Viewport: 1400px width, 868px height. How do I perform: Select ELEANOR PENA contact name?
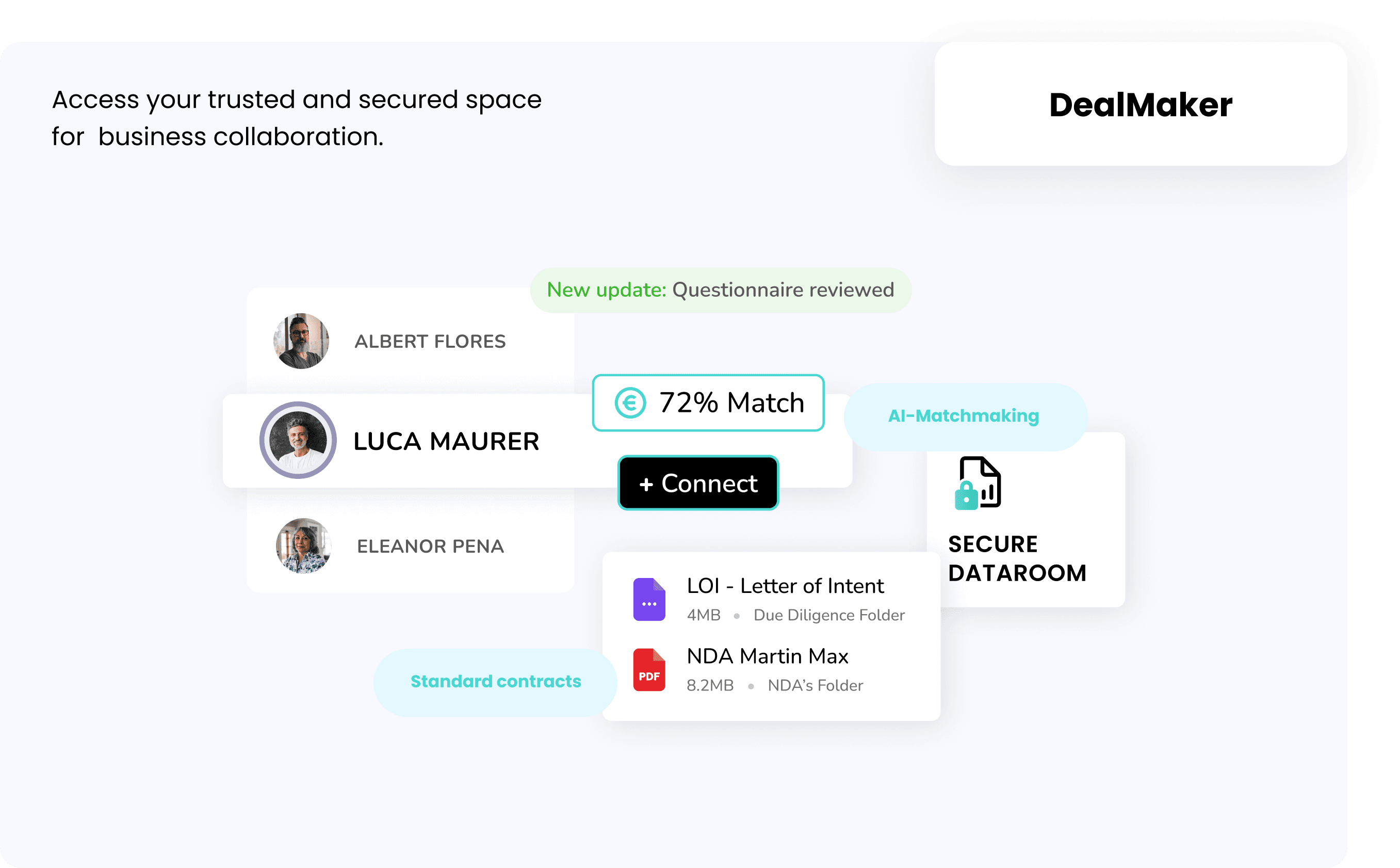pos(430,546)
